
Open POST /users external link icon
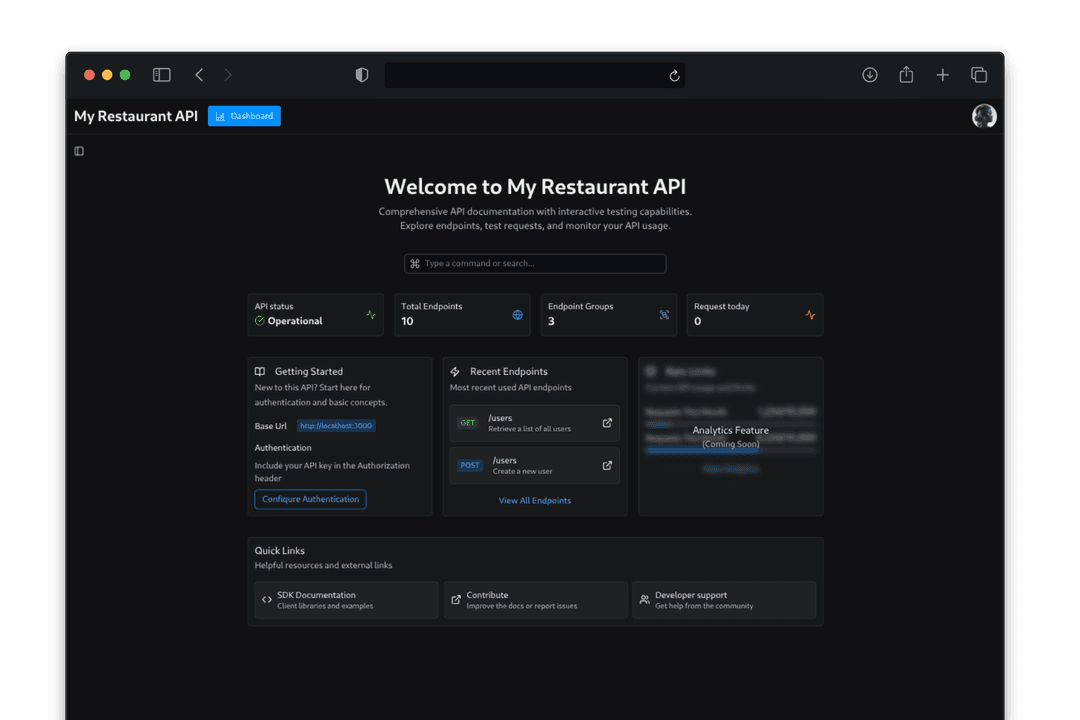tap(607, 466)
